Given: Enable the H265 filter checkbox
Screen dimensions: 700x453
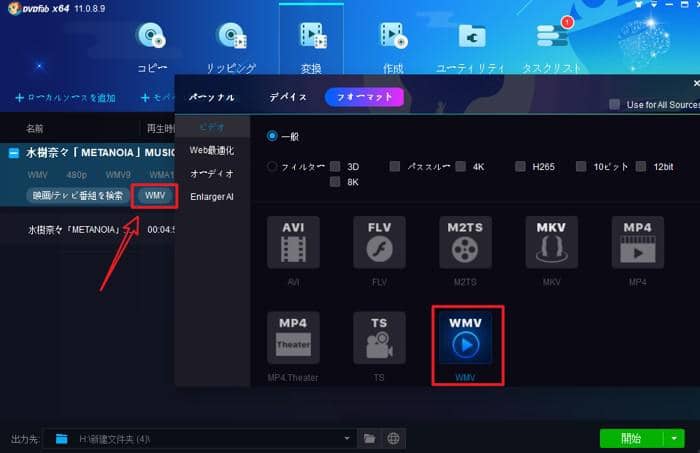Looking at the screenshot, I should [x=520, y=167].
